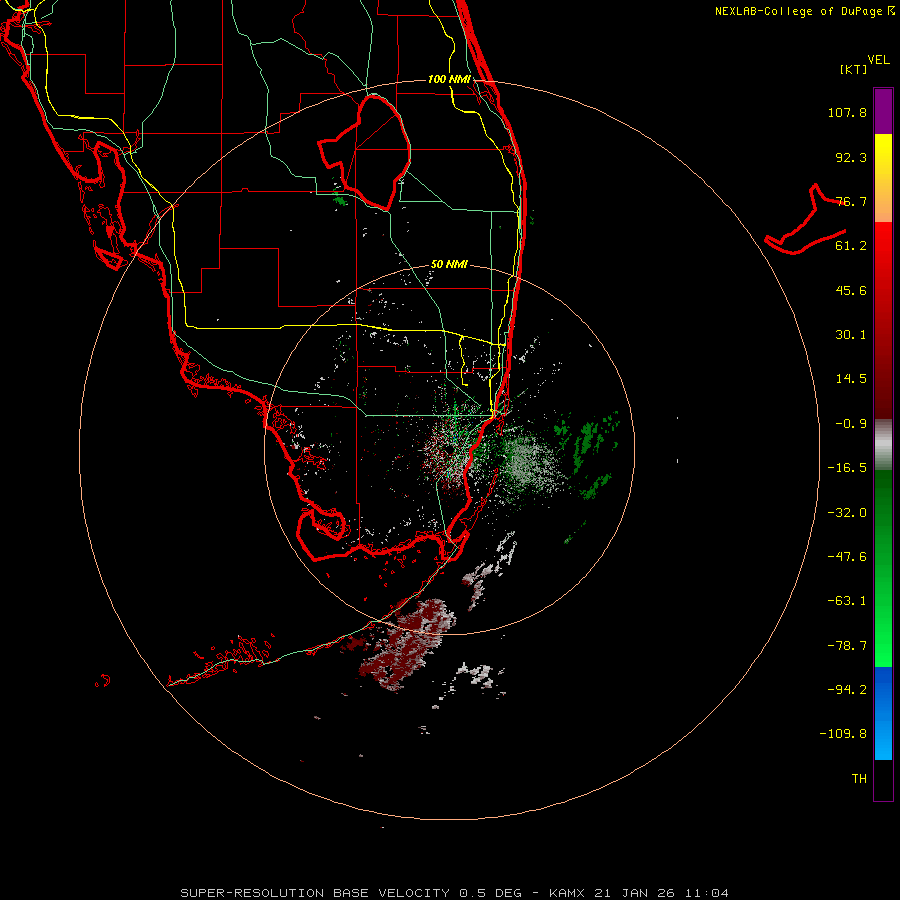Image resolution: width=900 pixels, height=900 pixels.
Task: Select the 107.8 scale value
Action: 847,112
